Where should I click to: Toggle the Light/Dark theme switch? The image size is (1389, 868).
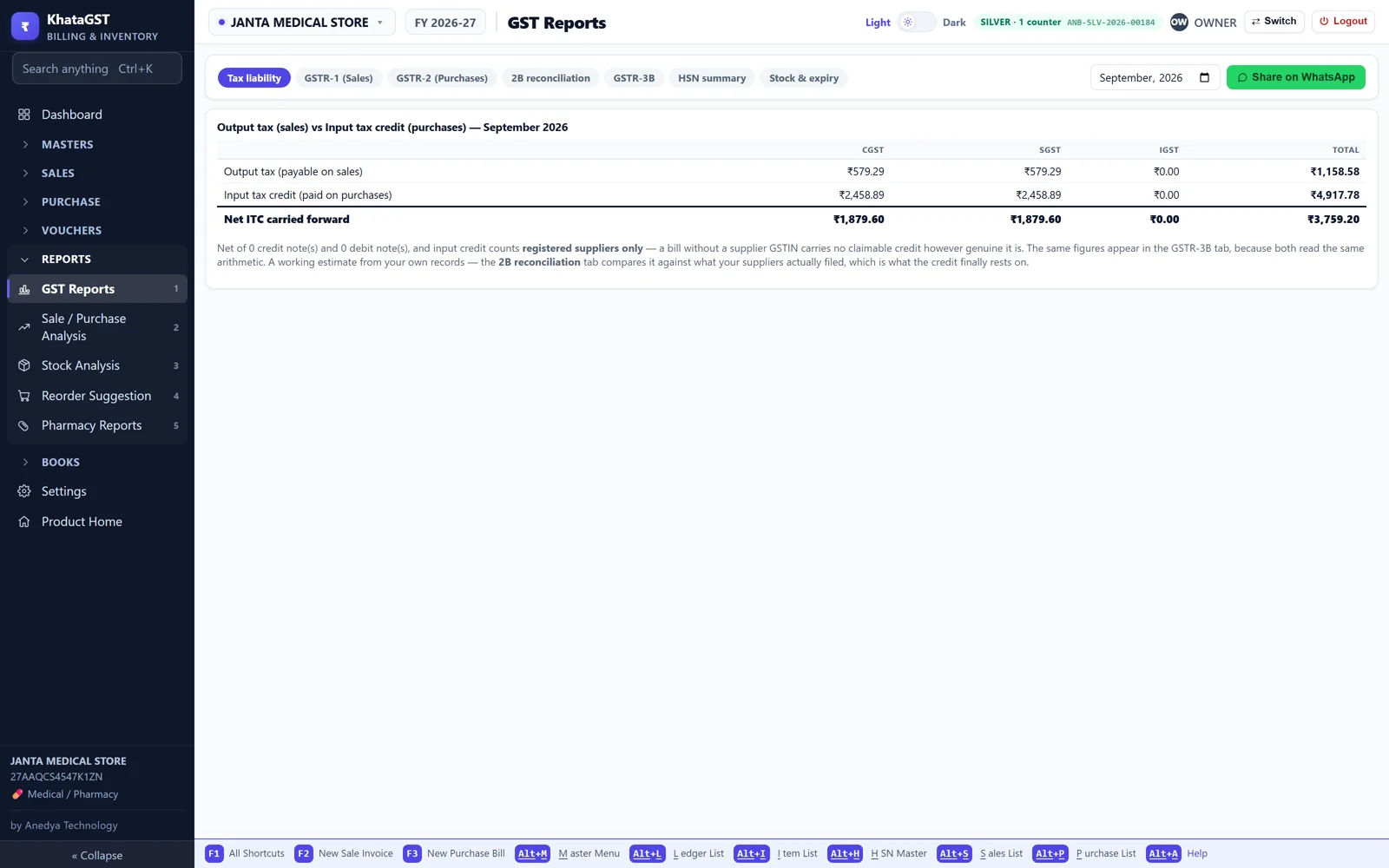coord(916,23)
